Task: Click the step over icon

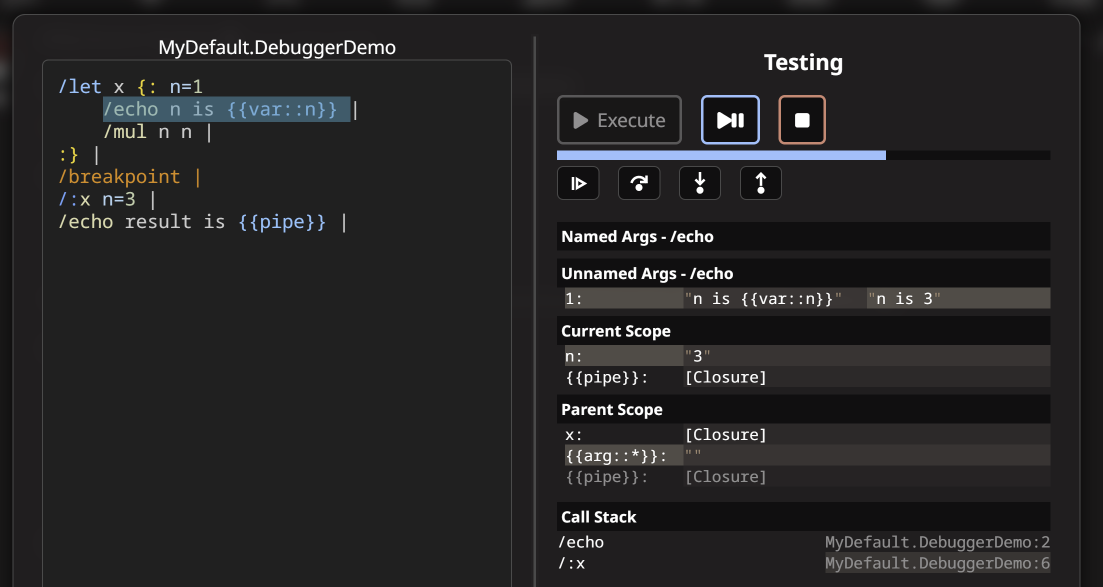Action: (639, 183)
